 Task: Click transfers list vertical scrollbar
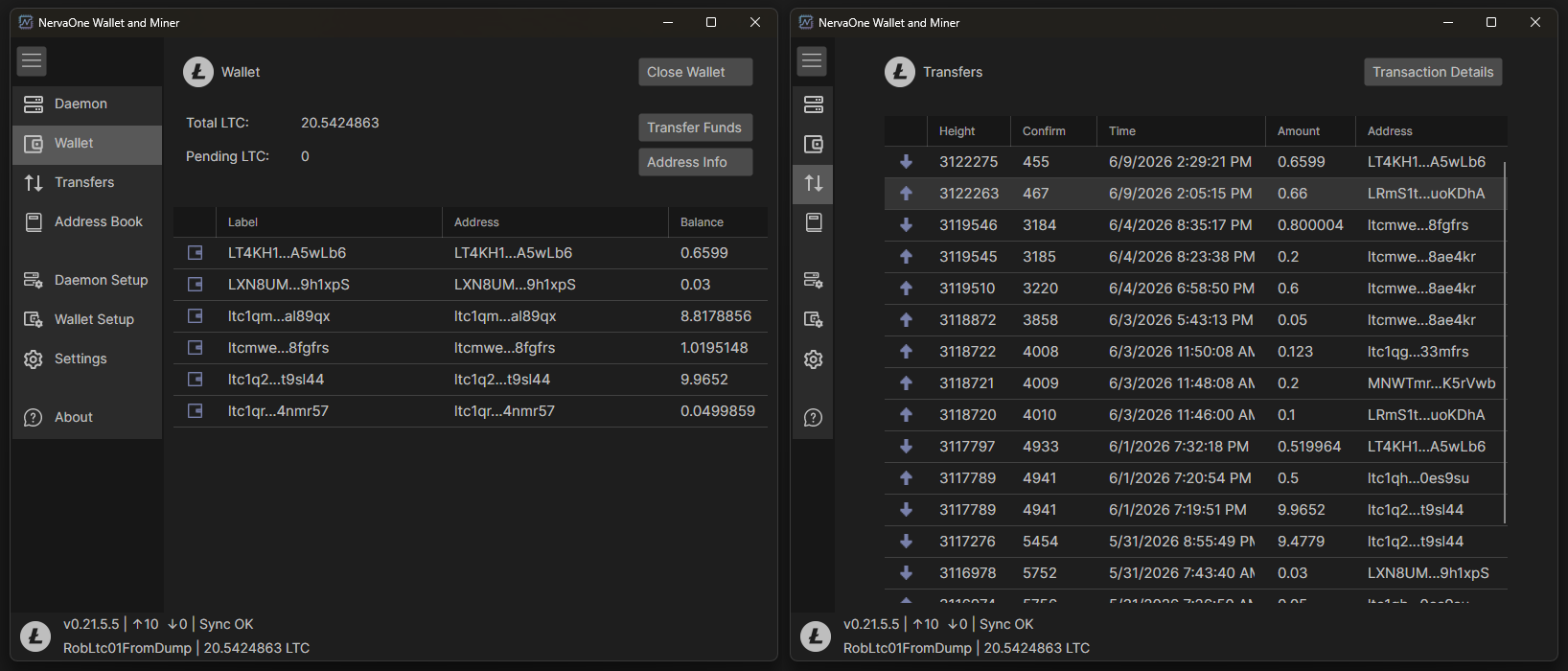click(x=1505, y=343)
